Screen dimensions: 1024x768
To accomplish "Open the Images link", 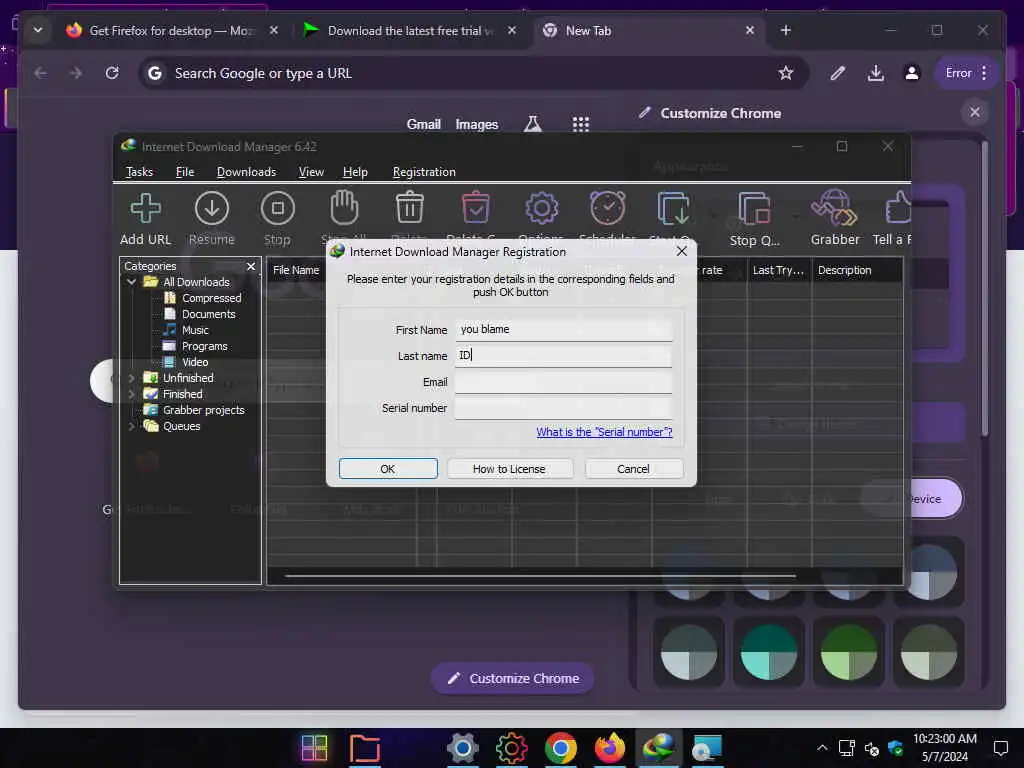I will 477,124.
